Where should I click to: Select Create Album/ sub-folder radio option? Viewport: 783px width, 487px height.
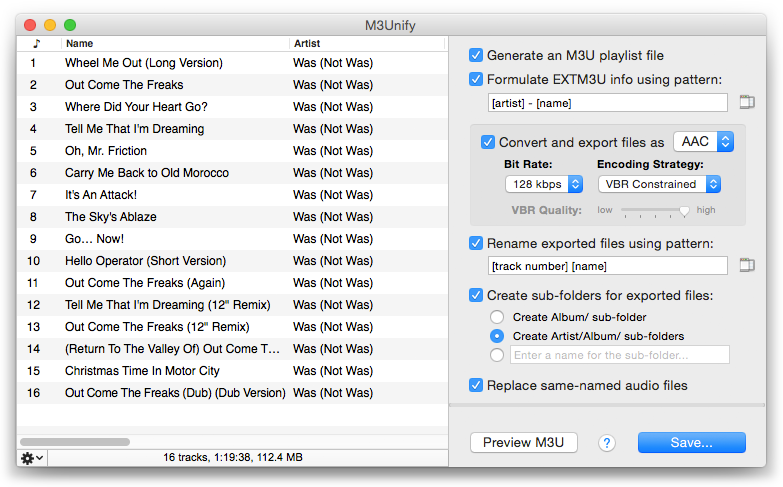pos(497,317)
